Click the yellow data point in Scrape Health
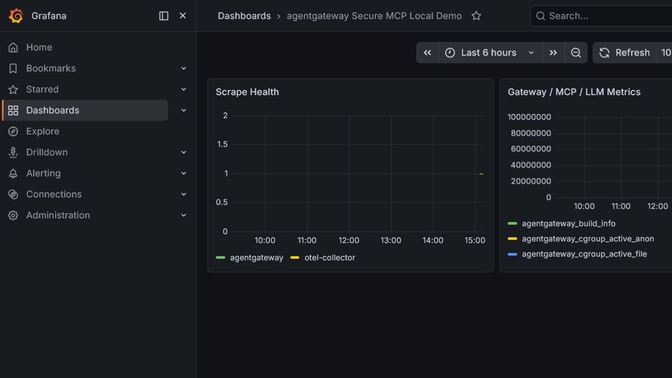672x378 pixels. tap(481, 174)
